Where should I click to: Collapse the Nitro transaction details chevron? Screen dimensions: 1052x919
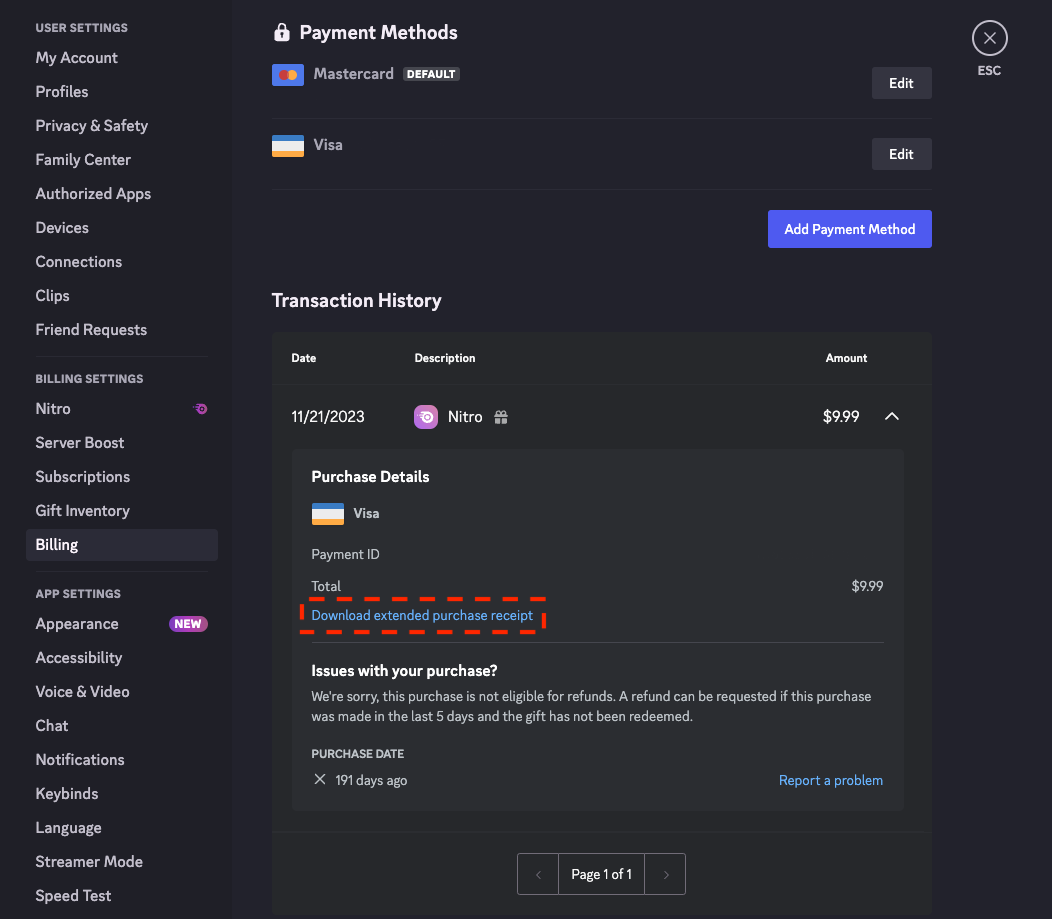[892, 417]
